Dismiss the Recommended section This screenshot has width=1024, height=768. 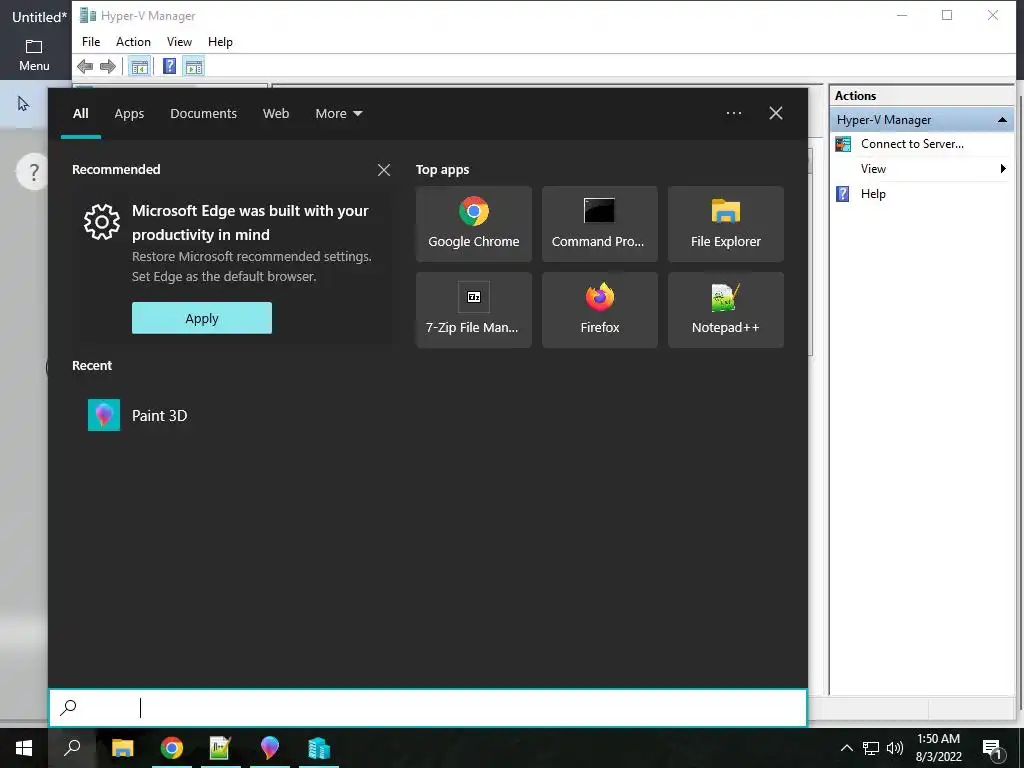384,170
